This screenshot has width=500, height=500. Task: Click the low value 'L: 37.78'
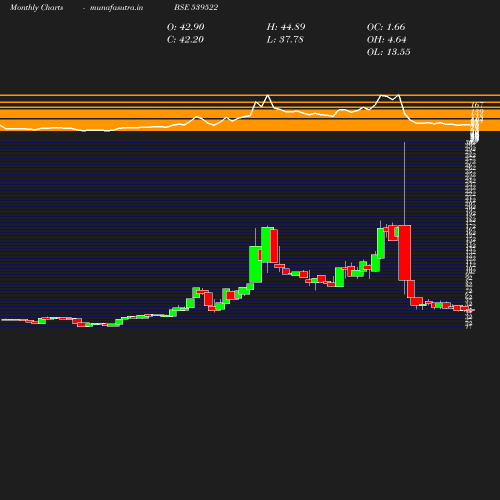coord(285,40)
